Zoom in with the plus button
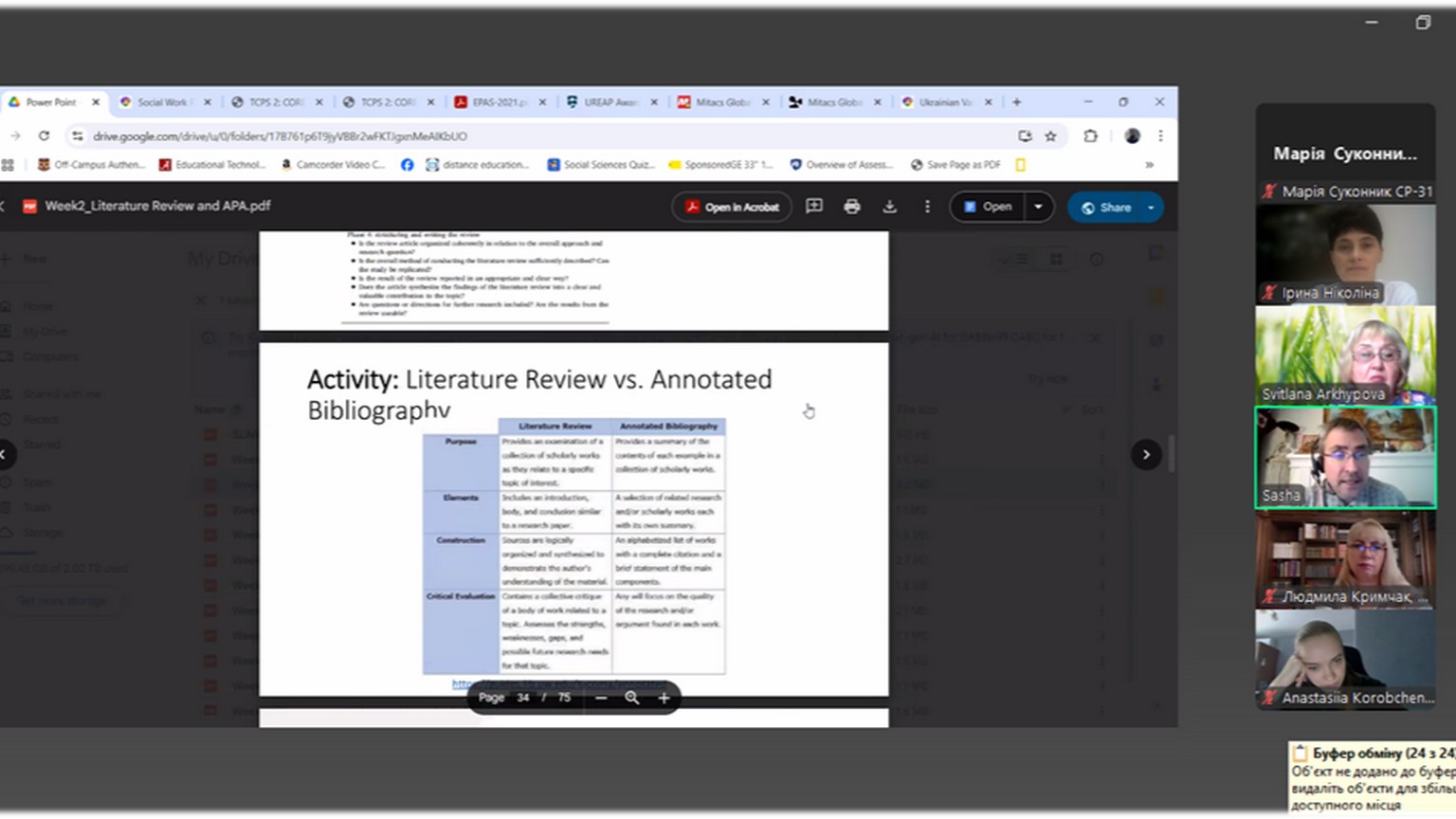Viewport: 1456px width, 819px height. [664, 698]
